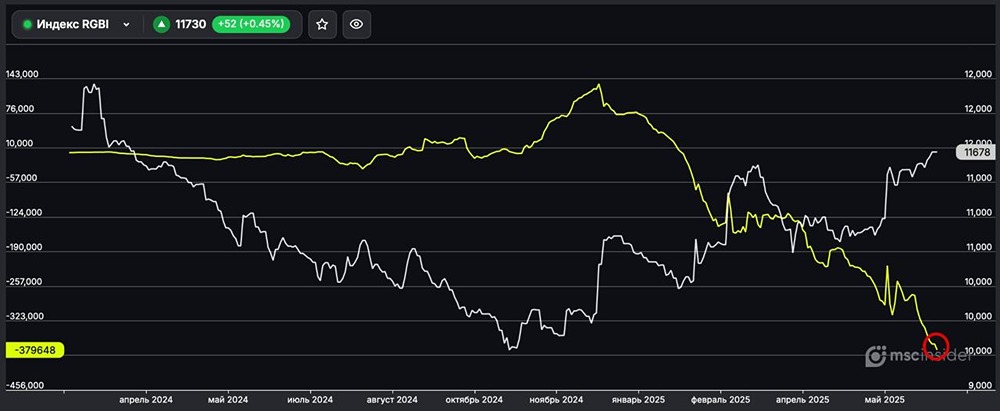
Task: Click the yellow -379648 axis value label
Action: pos(34,350)
